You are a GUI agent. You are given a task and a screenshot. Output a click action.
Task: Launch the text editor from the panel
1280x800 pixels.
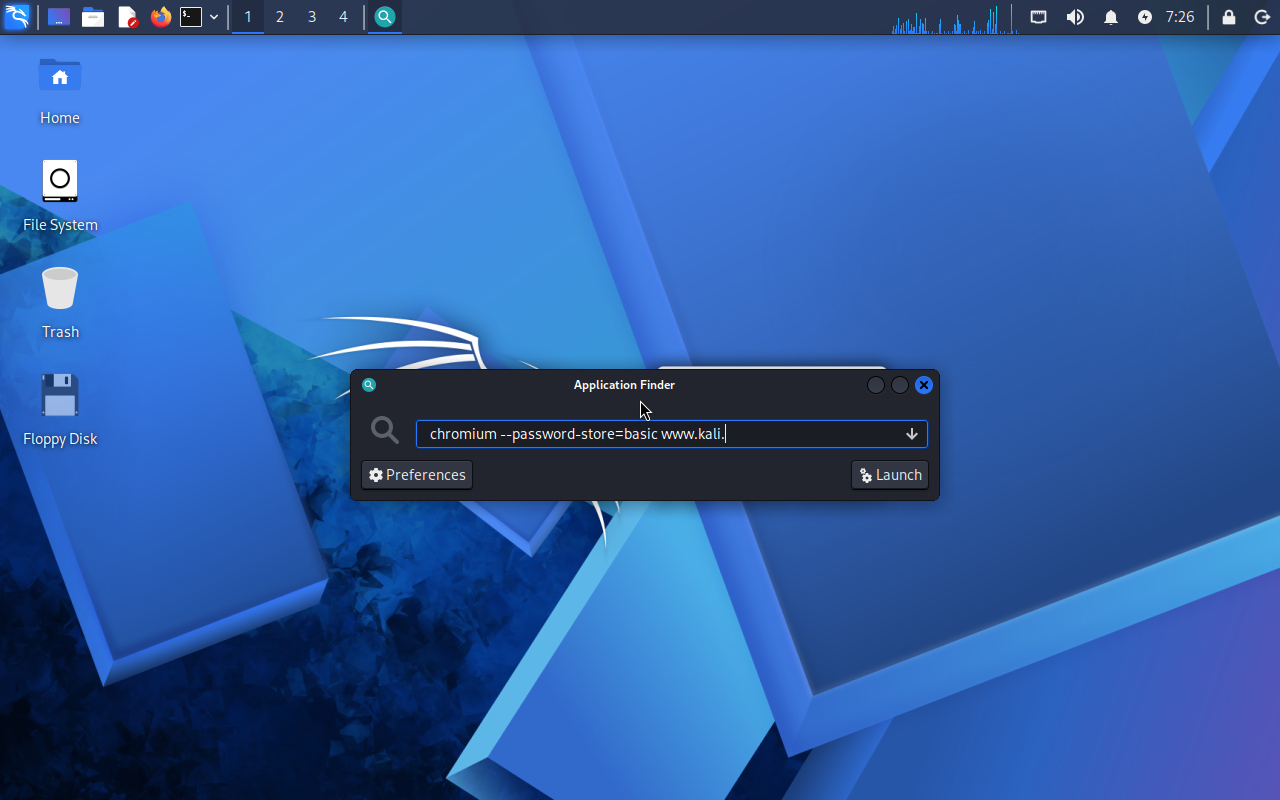tap(127, 17)
